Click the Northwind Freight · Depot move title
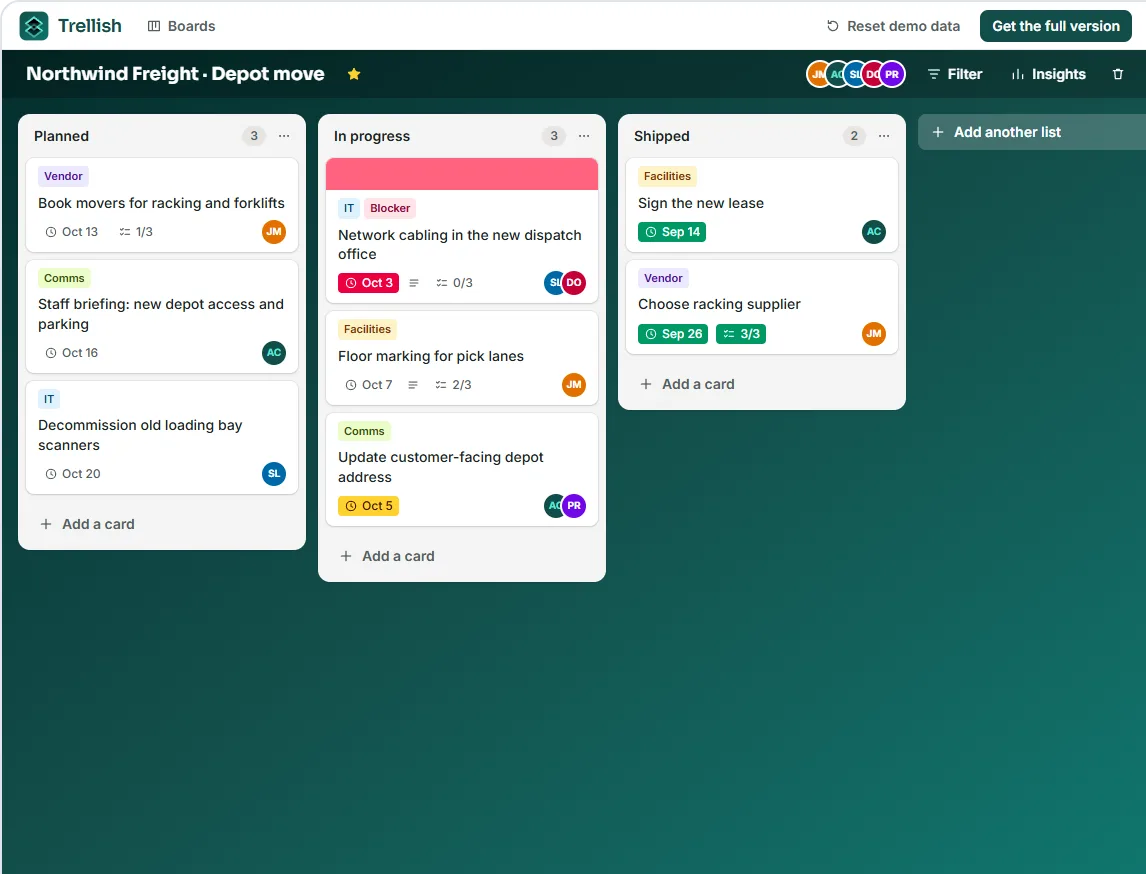The width and height of the screenshot is (1146, 874). click(x=175, y=74)
